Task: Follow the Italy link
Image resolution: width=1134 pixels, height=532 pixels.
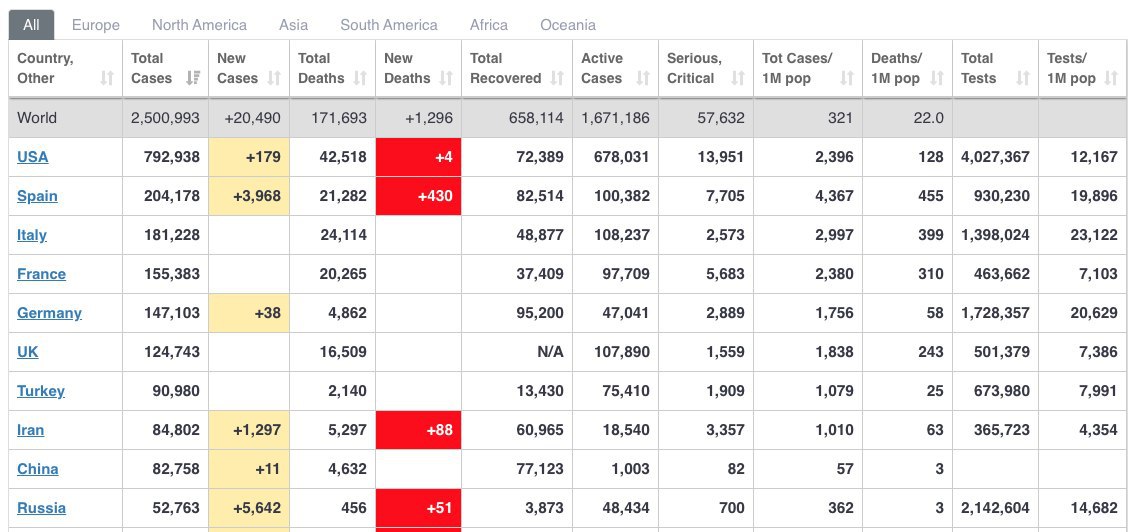Action: coord(32,235)
